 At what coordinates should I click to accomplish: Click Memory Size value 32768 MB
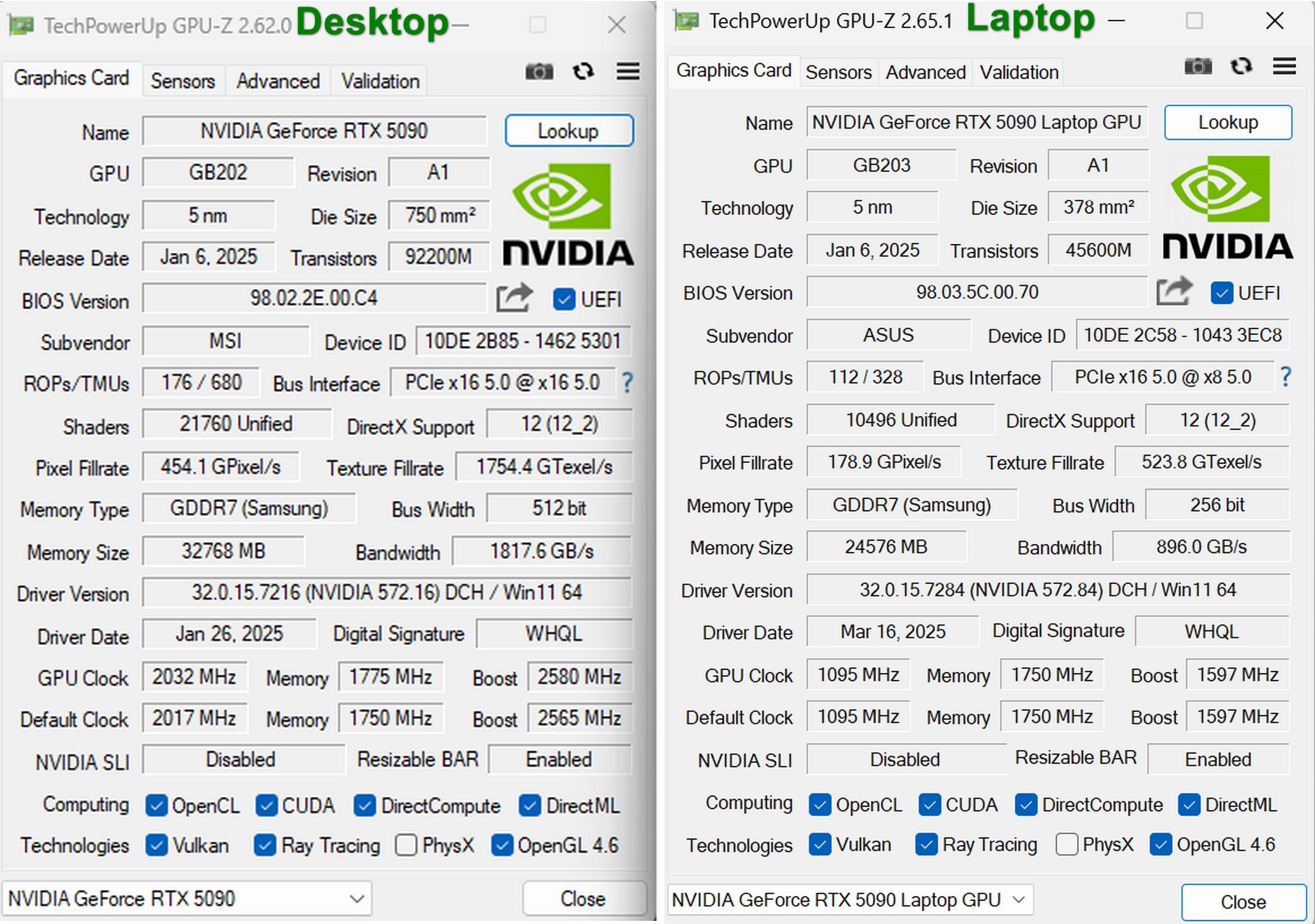pos(223,551)
